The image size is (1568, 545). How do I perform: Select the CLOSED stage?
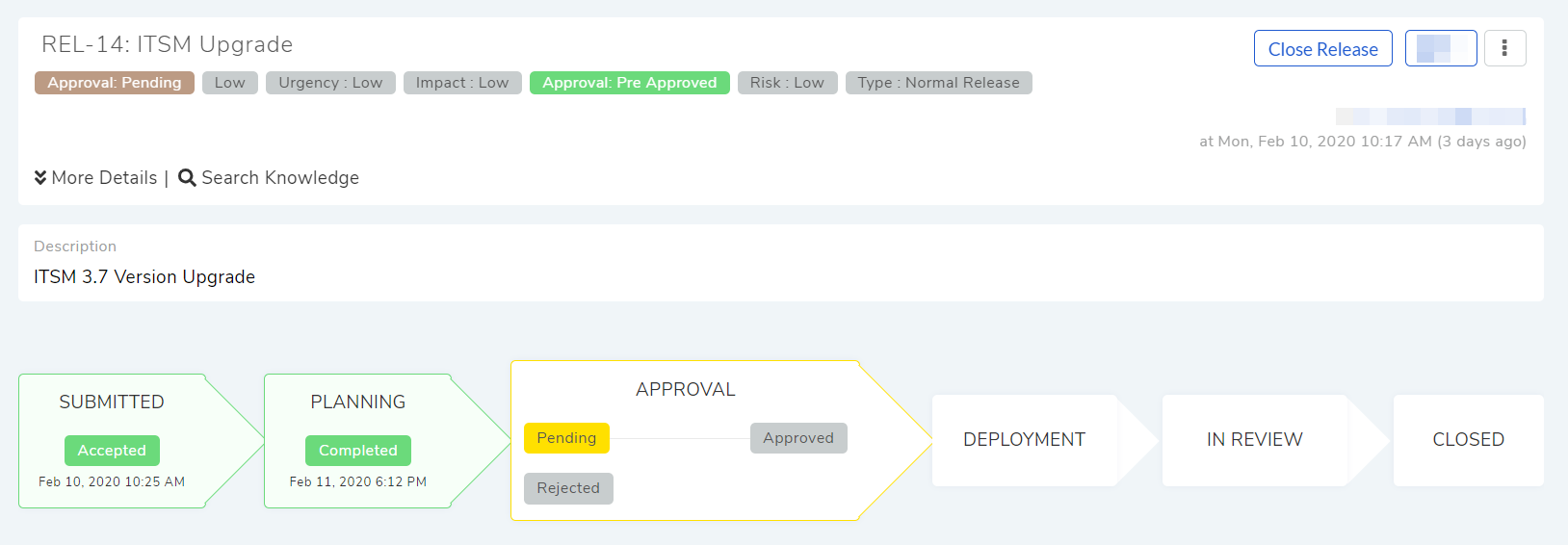[1469, 440]
